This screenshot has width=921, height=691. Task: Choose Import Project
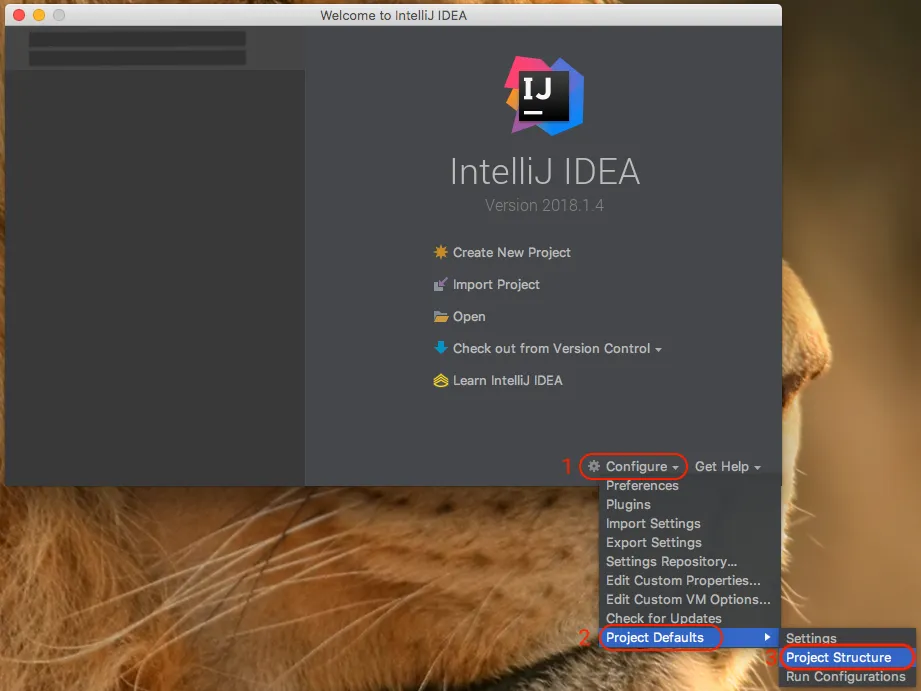click(496, 284)
